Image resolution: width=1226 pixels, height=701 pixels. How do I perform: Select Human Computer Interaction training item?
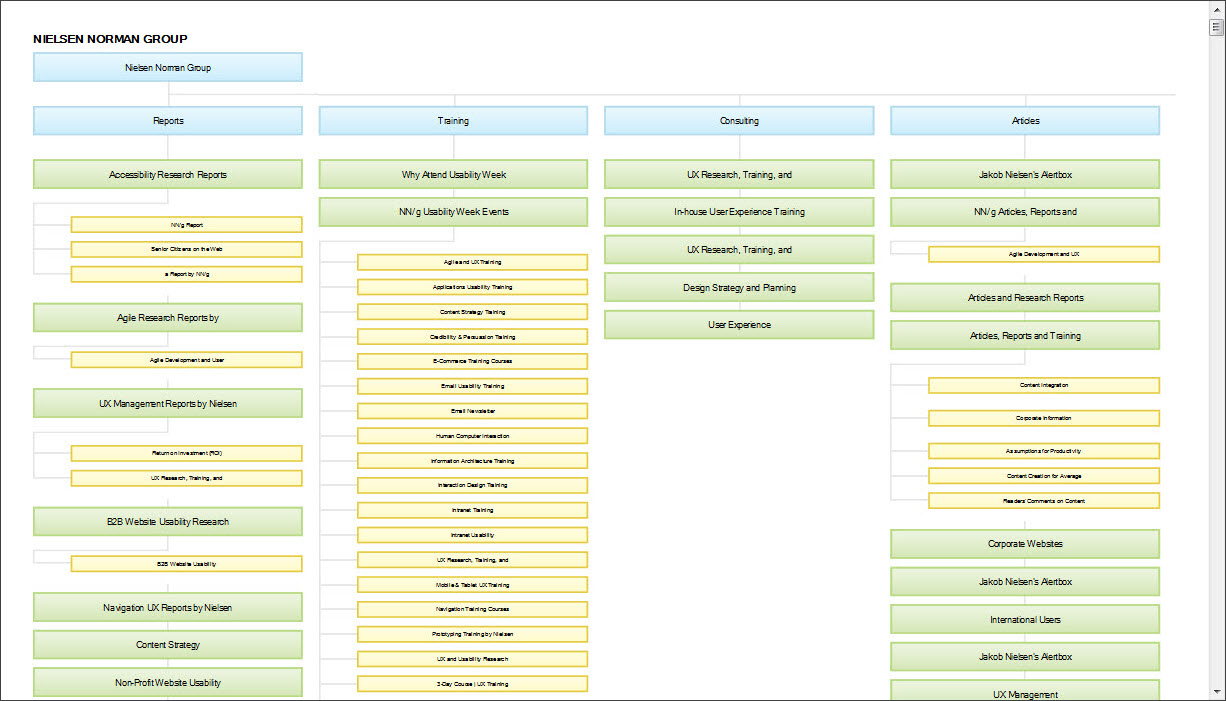tap(472, 435)
